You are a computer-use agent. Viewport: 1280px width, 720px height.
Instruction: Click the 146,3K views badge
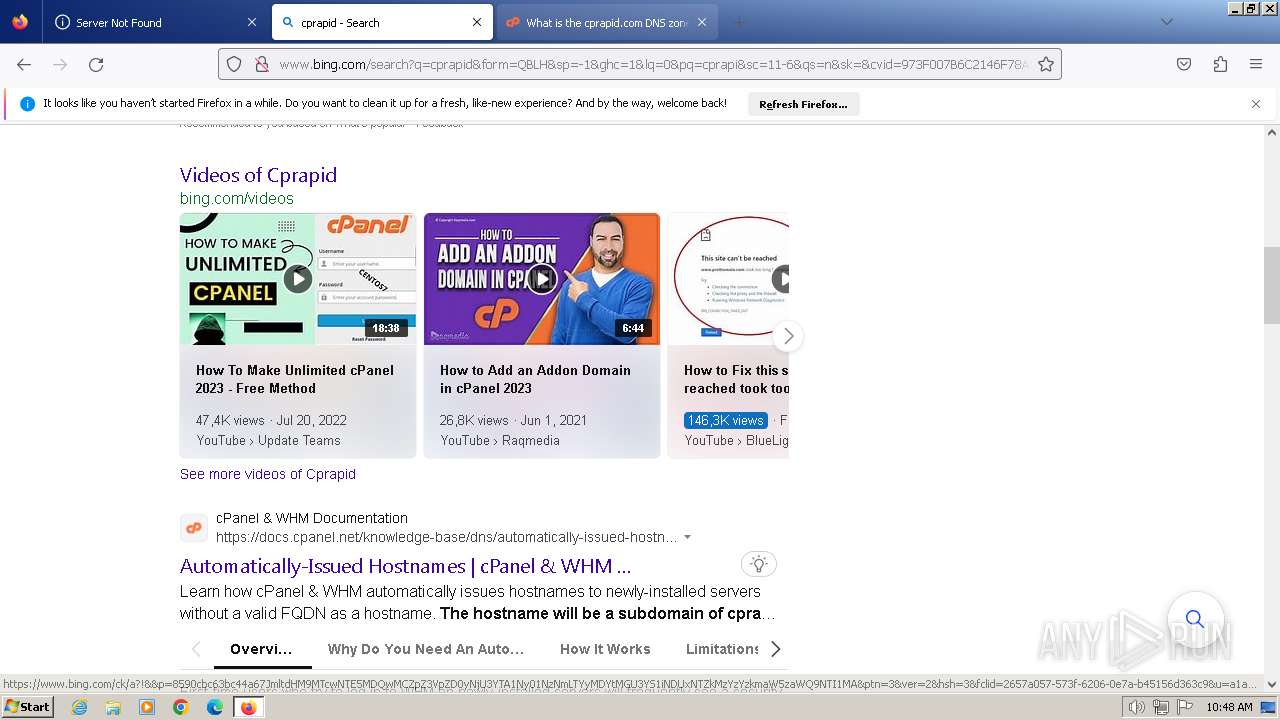pos(726,420)
